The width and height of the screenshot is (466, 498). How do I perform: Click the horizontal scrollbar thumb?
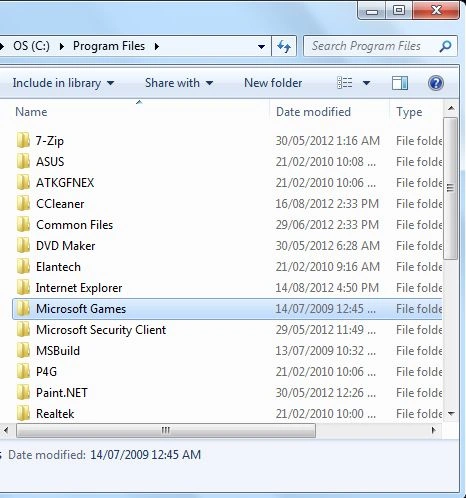coord(166,430)
